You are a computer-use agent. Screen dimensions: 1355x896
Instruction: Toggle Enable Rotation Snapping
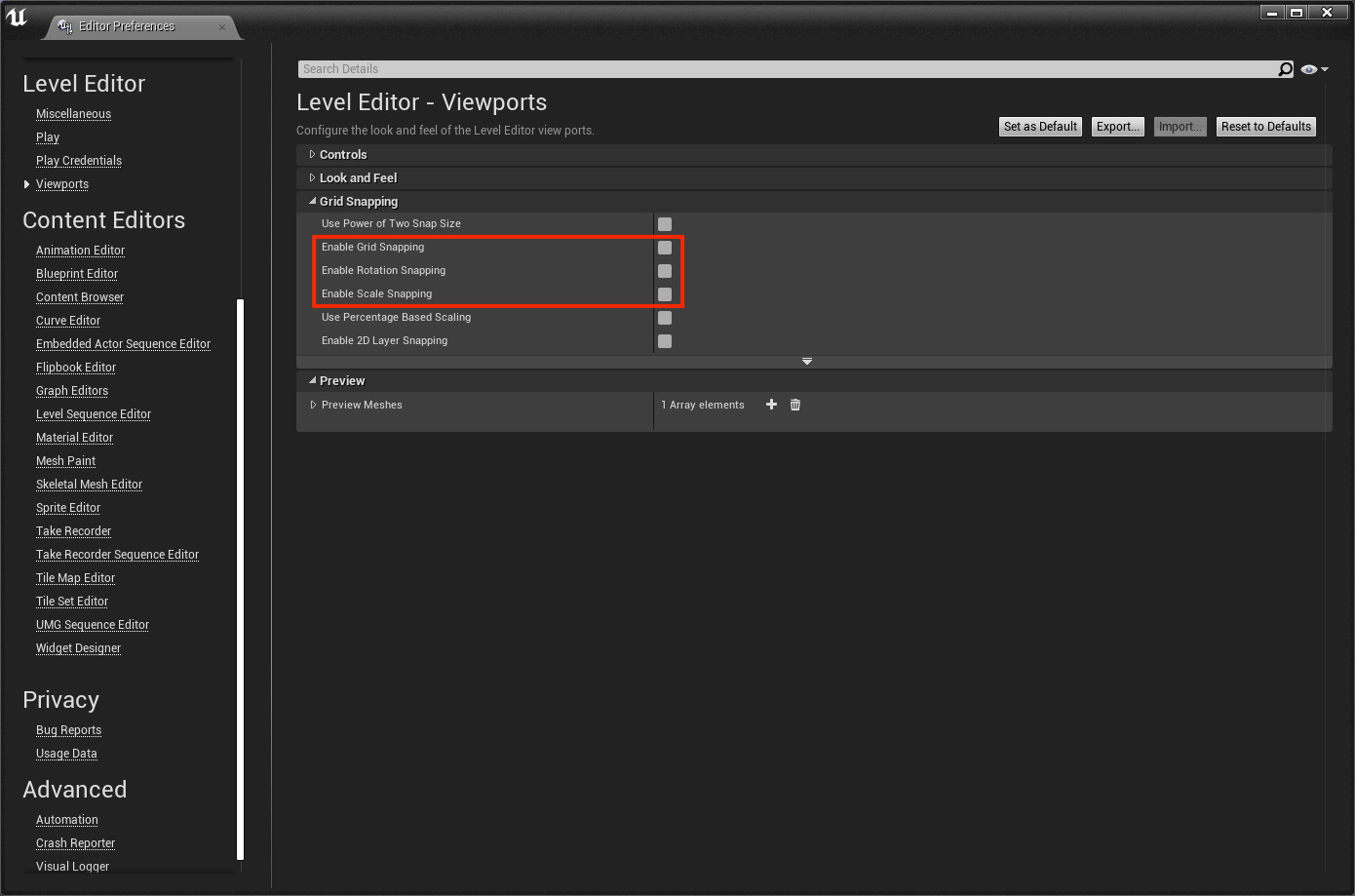tap(665, 271)
